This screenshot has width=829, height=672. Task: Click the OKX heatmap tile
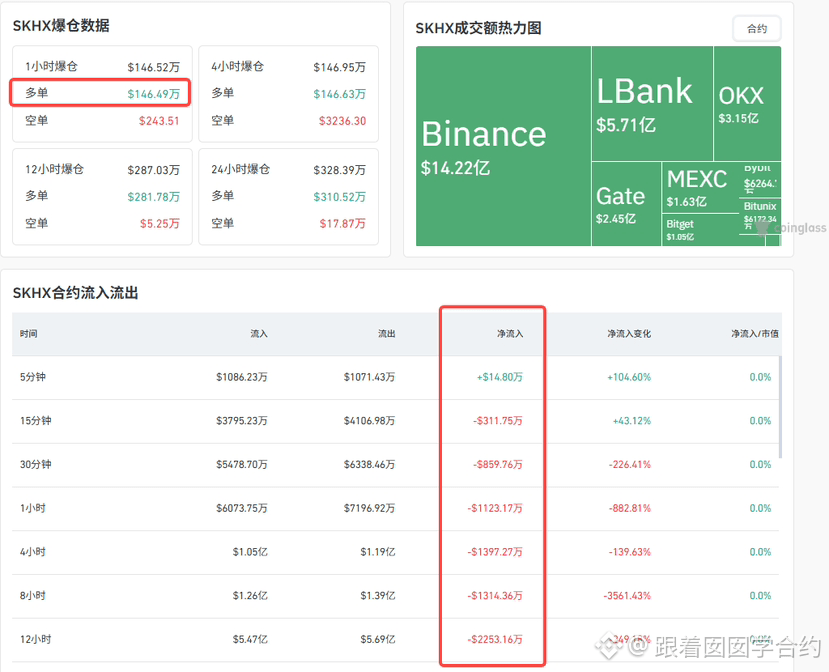[x=747, y=104]
